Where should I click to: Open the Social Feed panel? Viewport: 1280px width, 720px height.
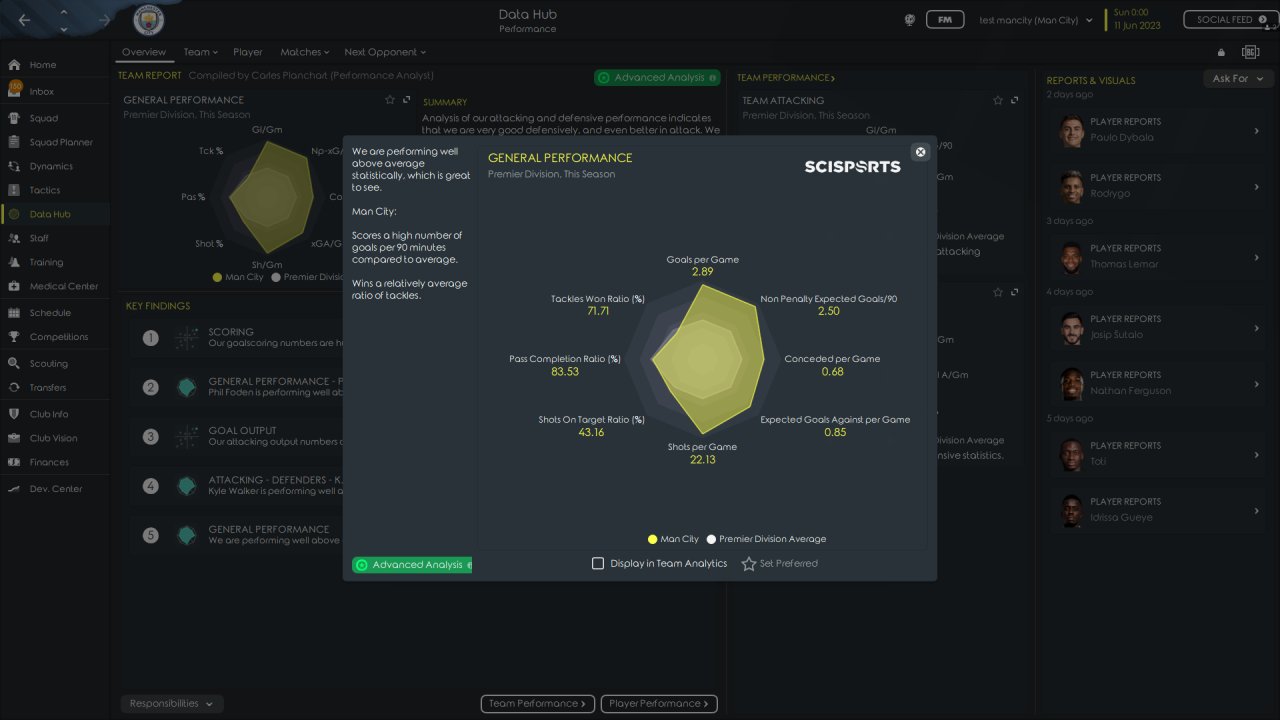1231,20
